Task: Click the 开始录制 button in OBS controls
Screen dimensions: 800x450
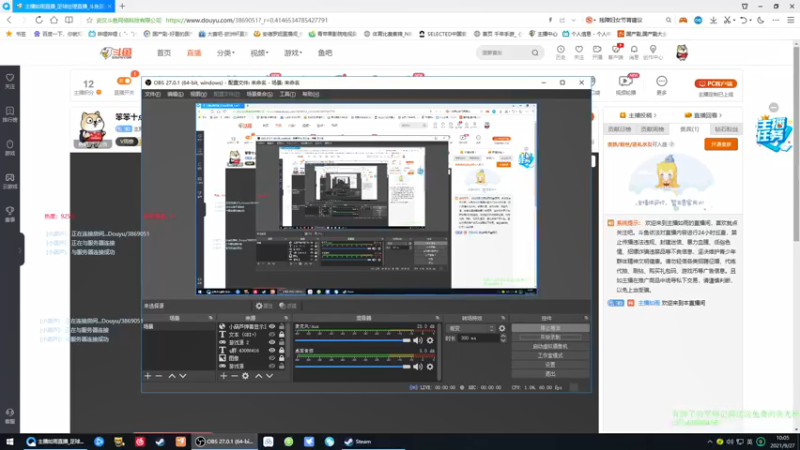Action: tap(551, 337)
